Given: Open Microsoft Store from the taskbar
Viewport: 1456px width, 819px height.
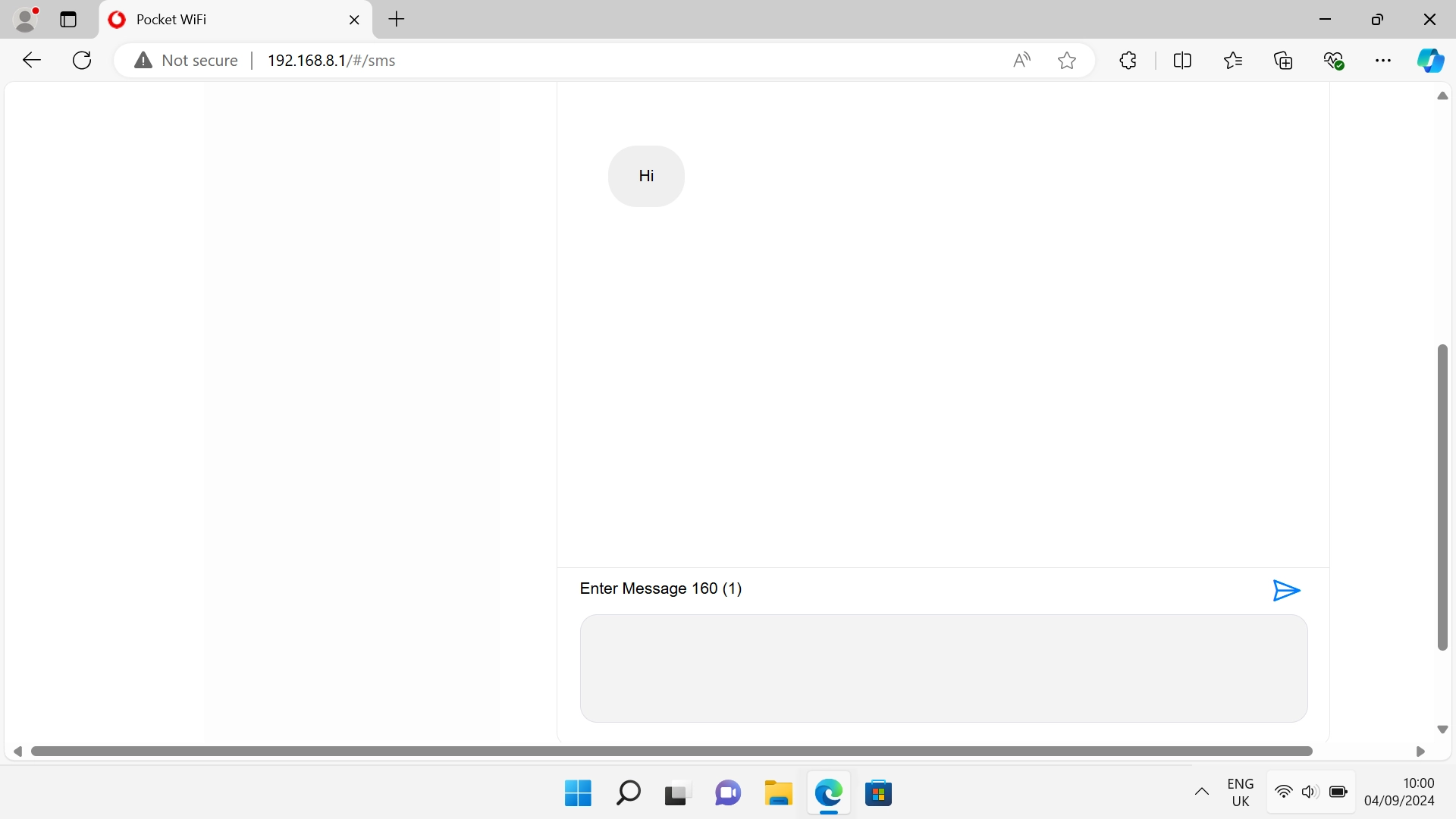Looking at the screenshot, I should 879,793.
